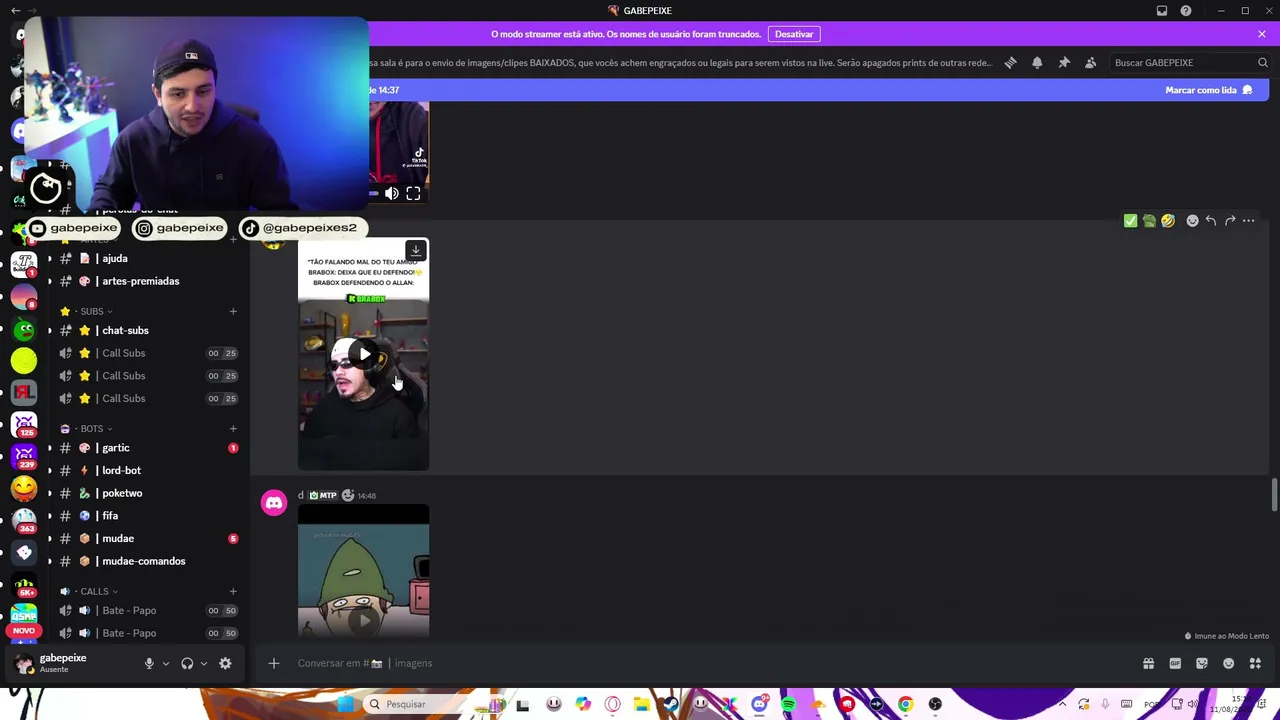Click the Buscar GABEPEIXE search field
Screen dimensions: 1280x720
[x=1190, y=63]
